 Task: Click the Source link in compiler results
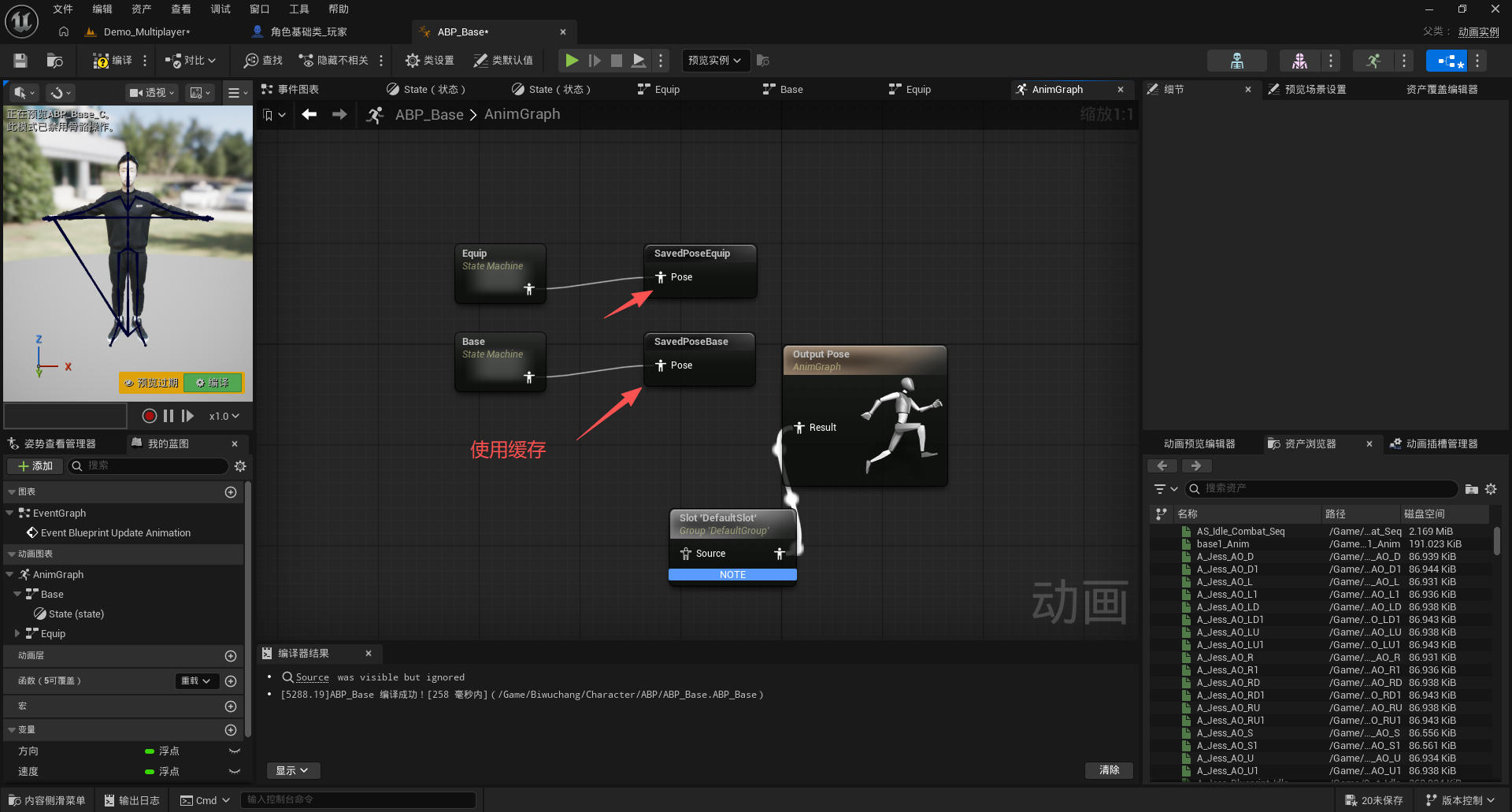pos(313,677)
